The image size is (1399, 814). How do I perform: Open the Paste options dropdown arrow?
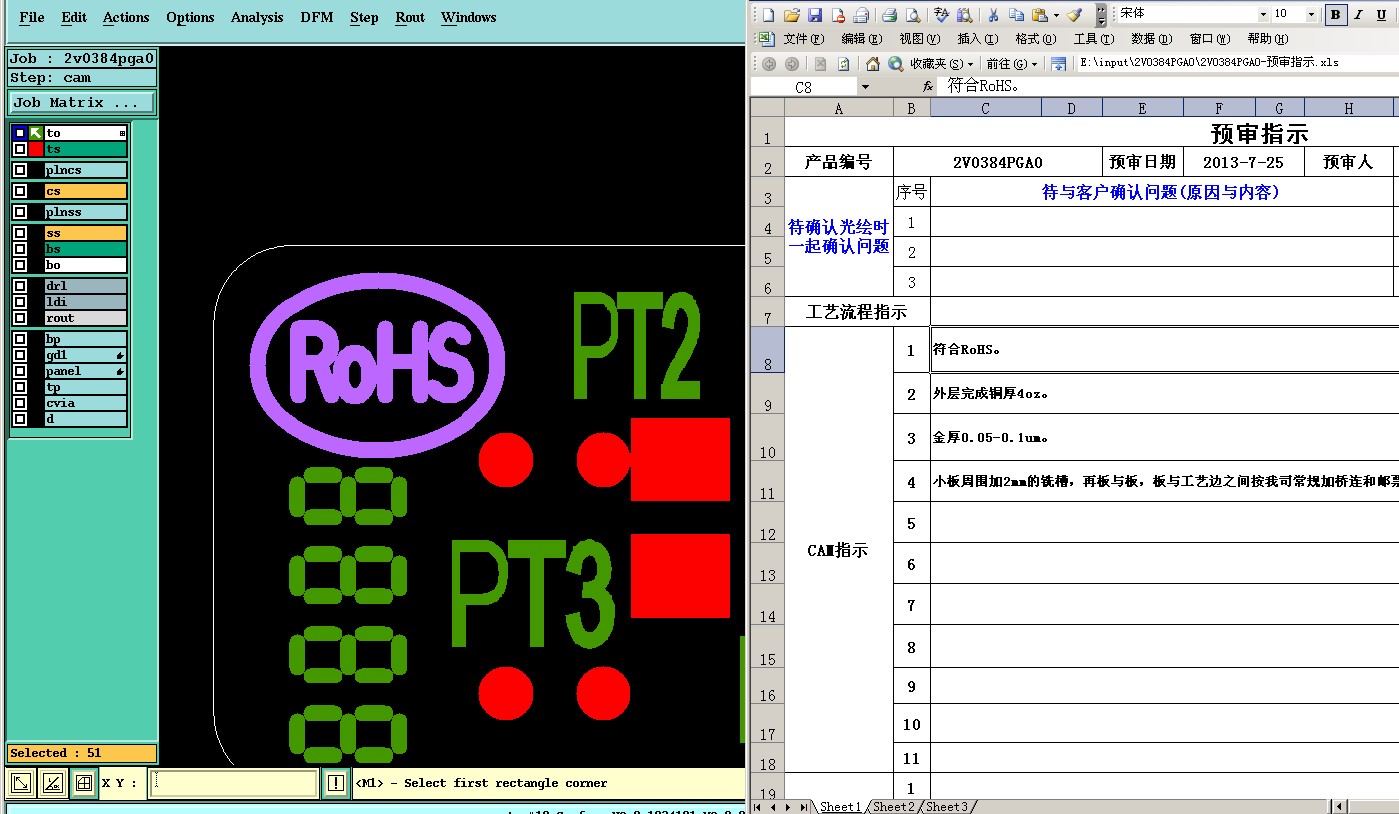tap(1056, 15)
